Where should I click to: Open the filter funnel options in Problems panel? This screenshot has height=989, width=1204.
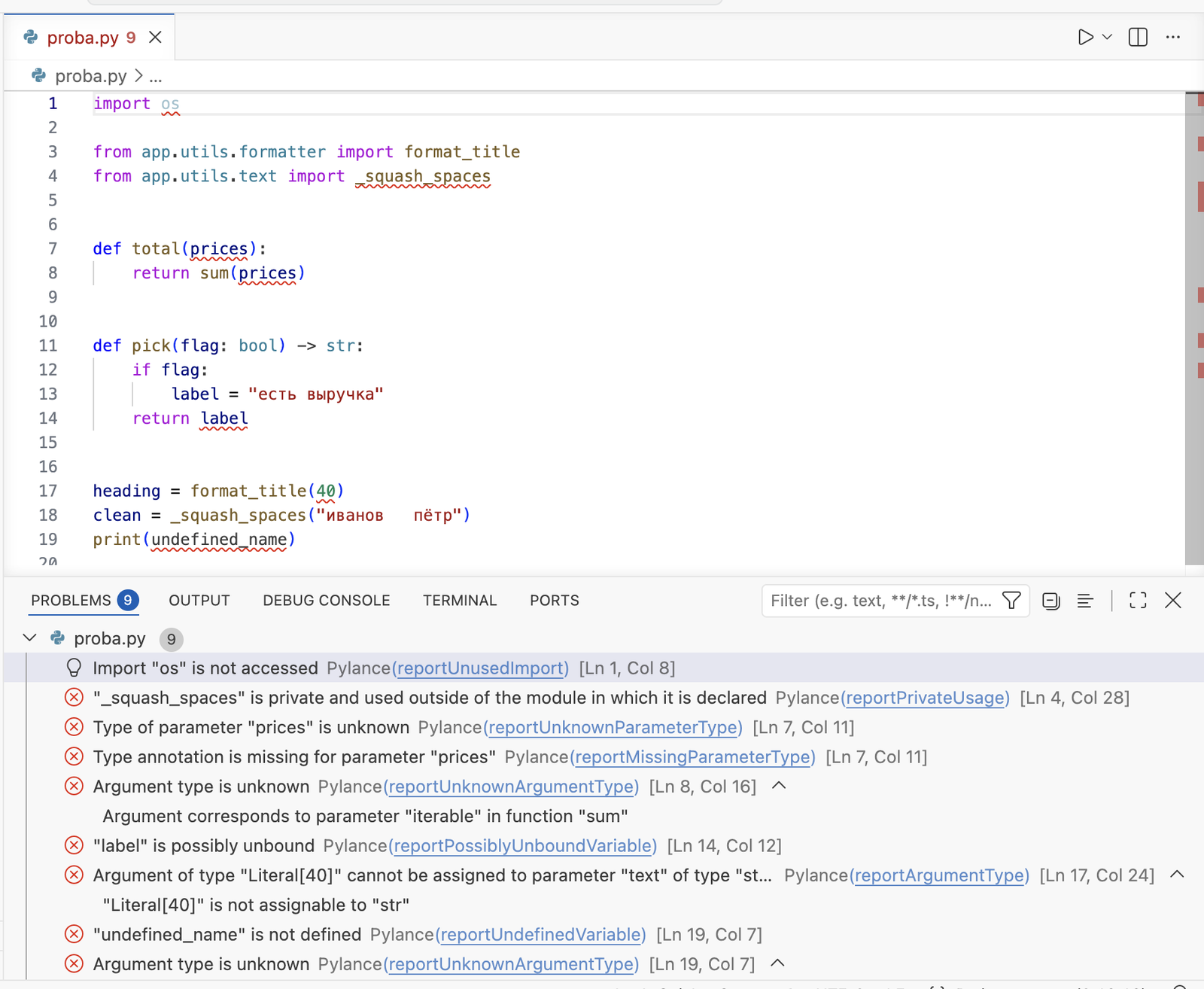[x=1011, y=601]
